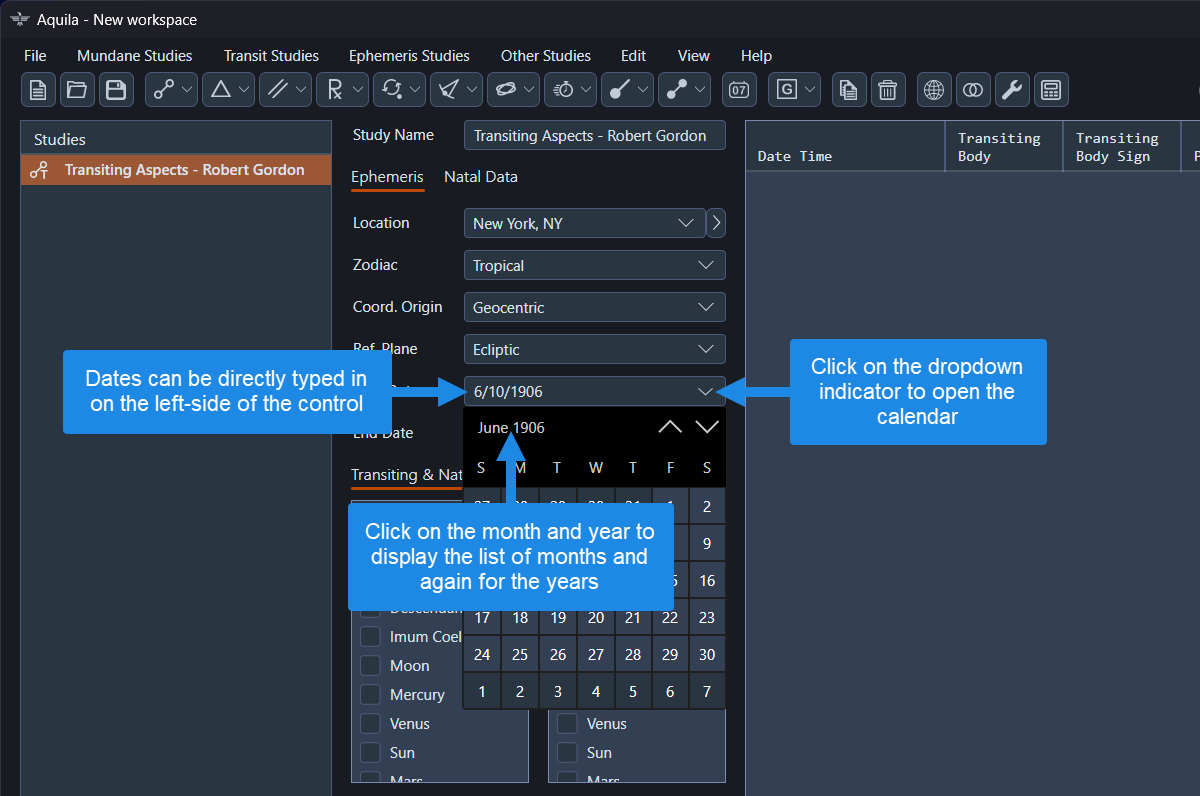The width and height of the screenshot is (1200, 796).
Task: Click the globe icon in the toolbar
Action: click(x=933, y=90)
